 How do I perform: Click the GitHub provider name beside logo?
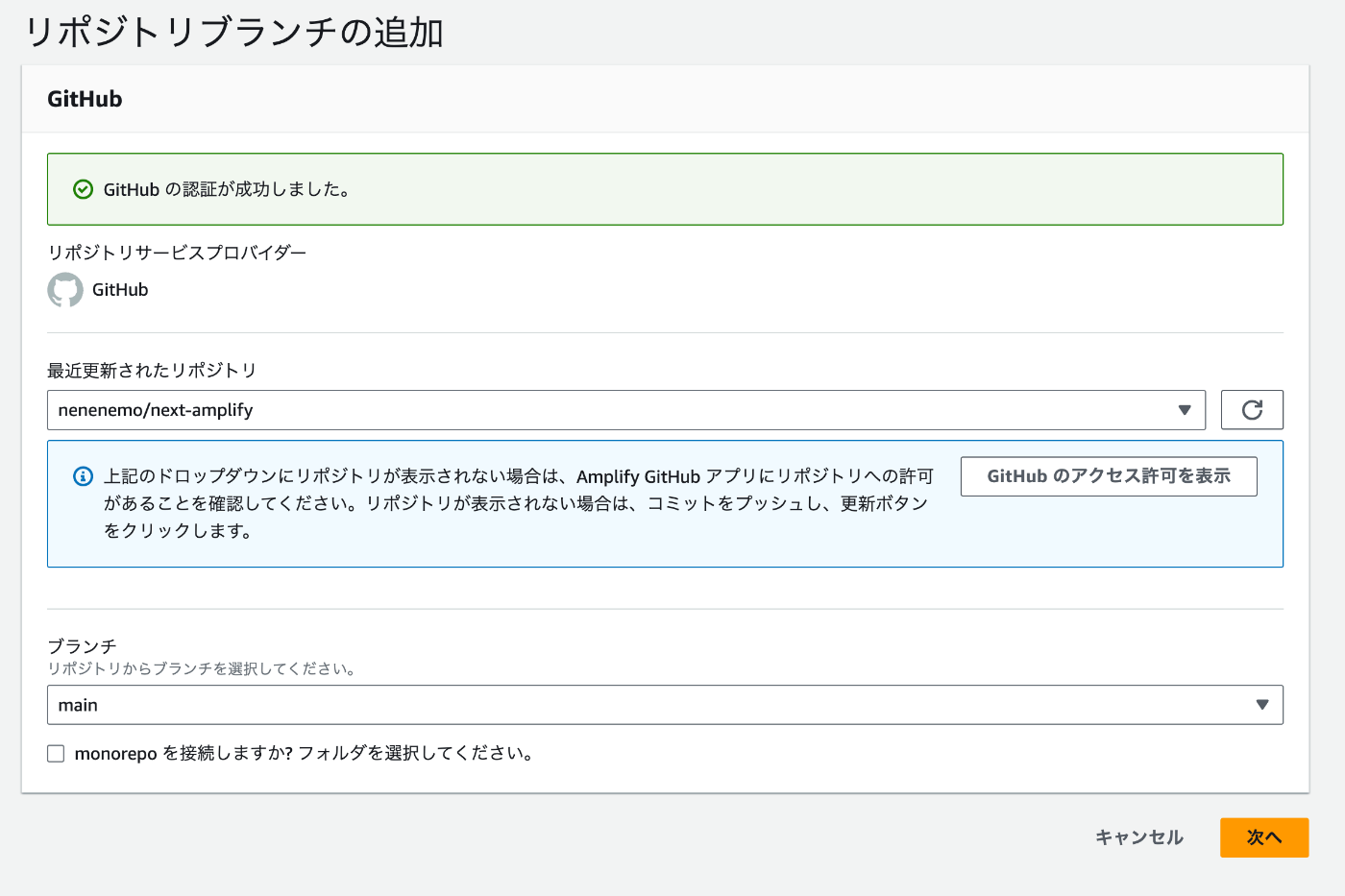click(120, 290)
